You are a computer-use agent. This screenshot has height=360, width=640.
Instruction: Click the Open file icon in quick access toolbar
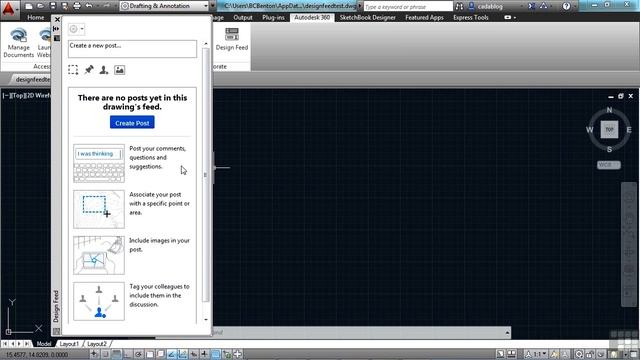point(40,6)
